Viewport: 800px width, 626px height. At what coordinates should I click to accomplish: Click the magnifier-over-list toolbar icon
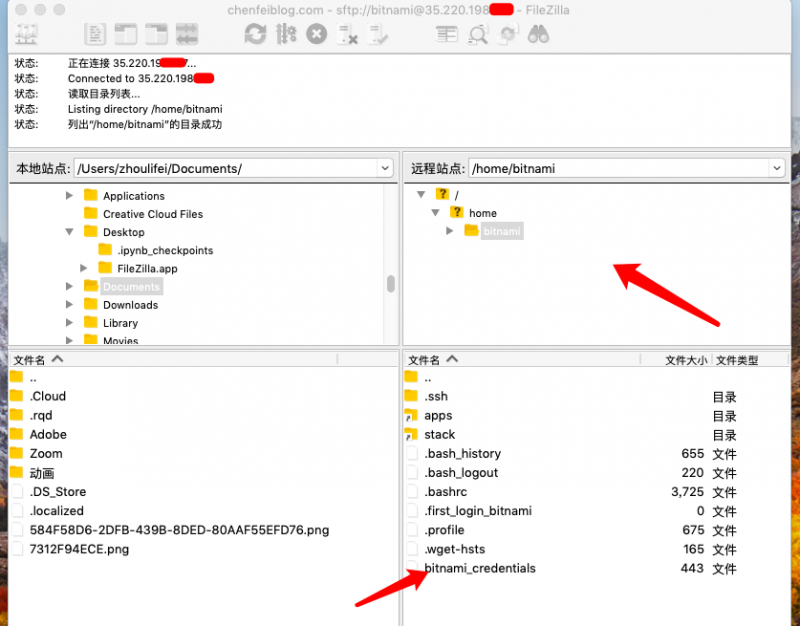(478, 35)
